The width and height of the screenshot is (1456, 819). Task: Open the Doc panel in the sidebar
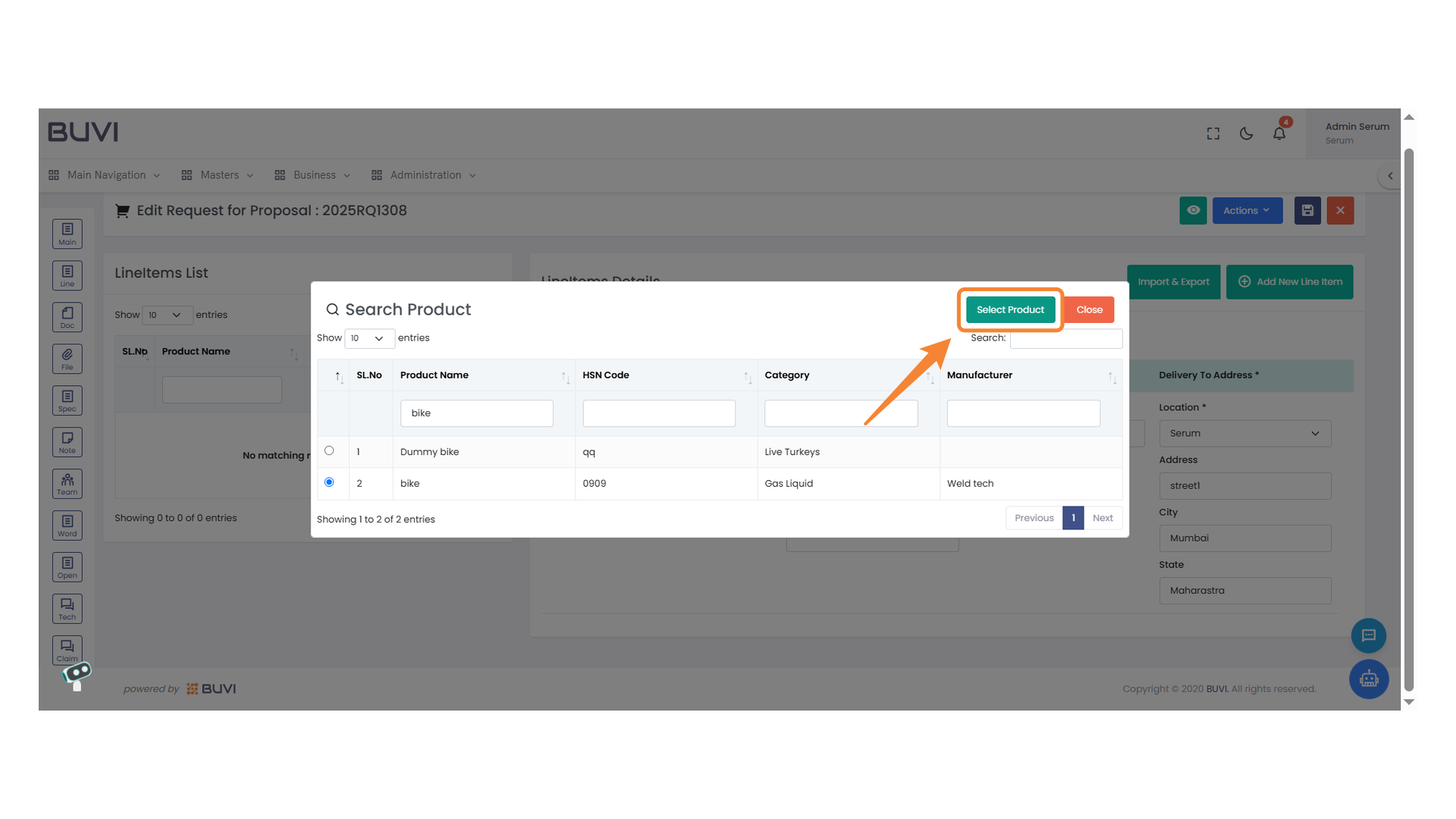click(x=67, y=316)
